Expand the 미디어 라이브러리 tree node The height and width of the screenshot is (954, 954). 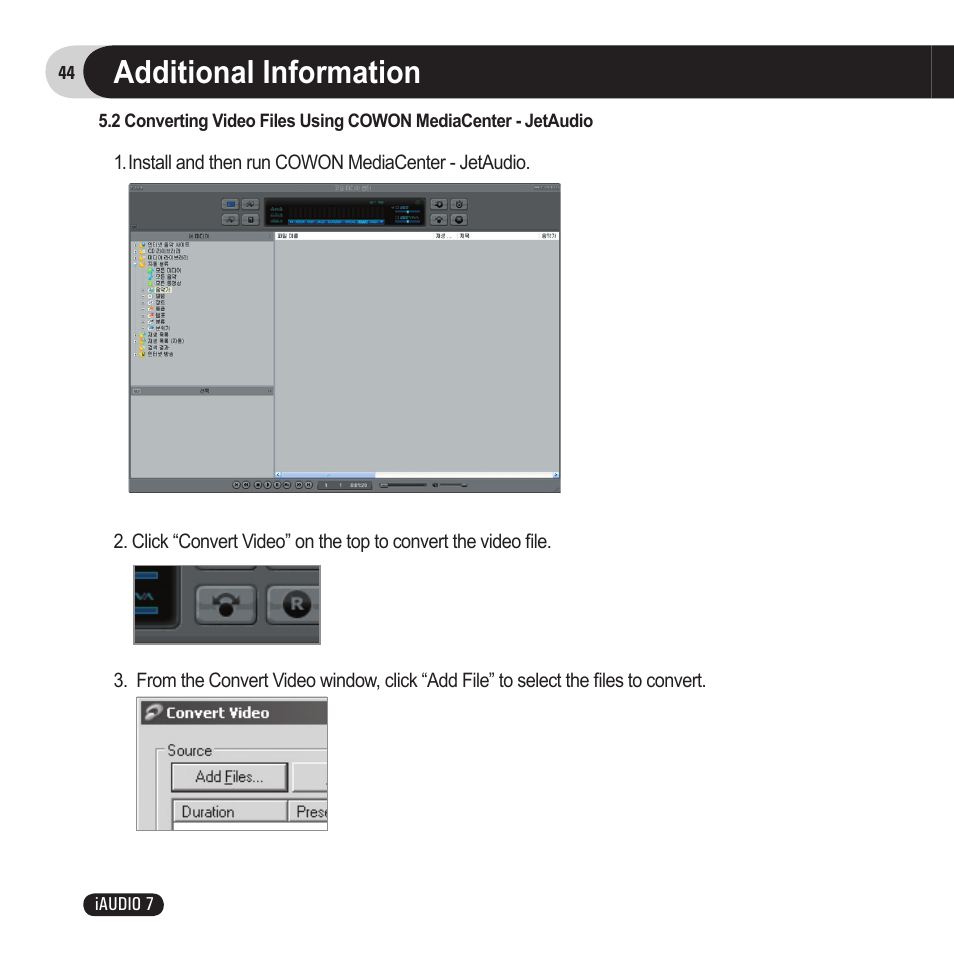(x=135, y=258)
